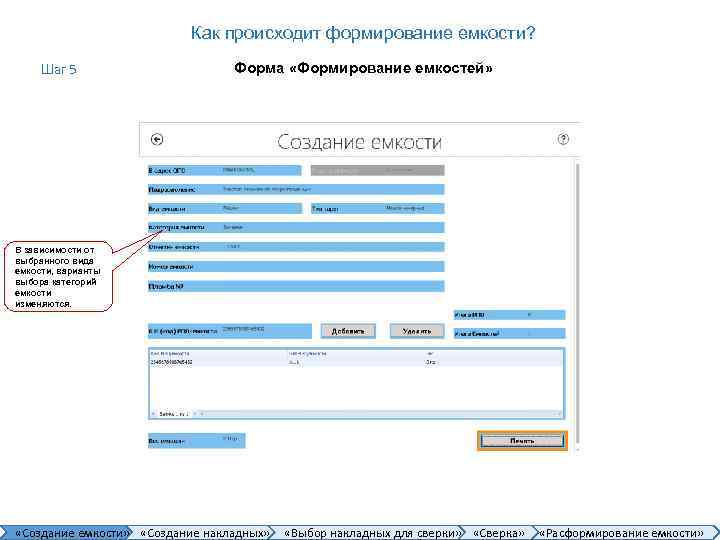Click the Подразделение field

click(296, 189)
